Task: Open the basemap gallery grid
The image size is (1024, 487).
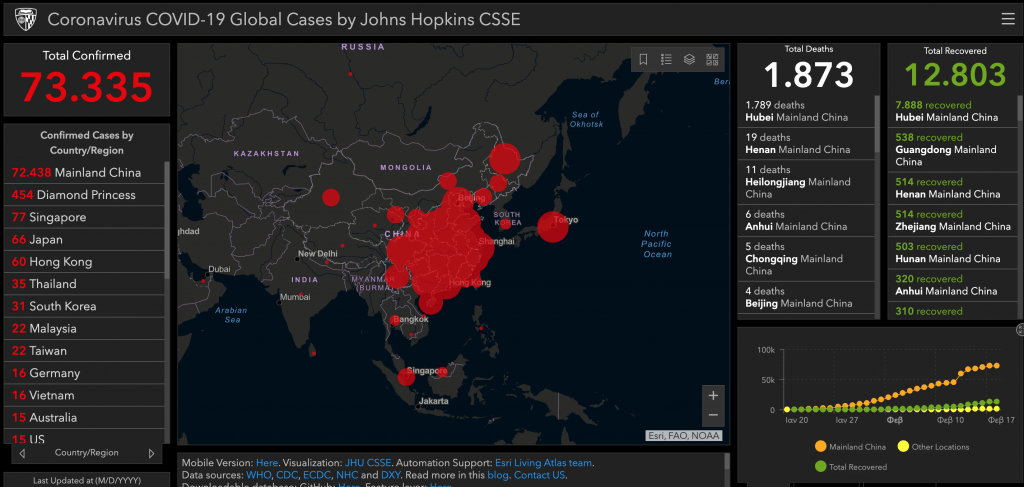Action: 712,60
